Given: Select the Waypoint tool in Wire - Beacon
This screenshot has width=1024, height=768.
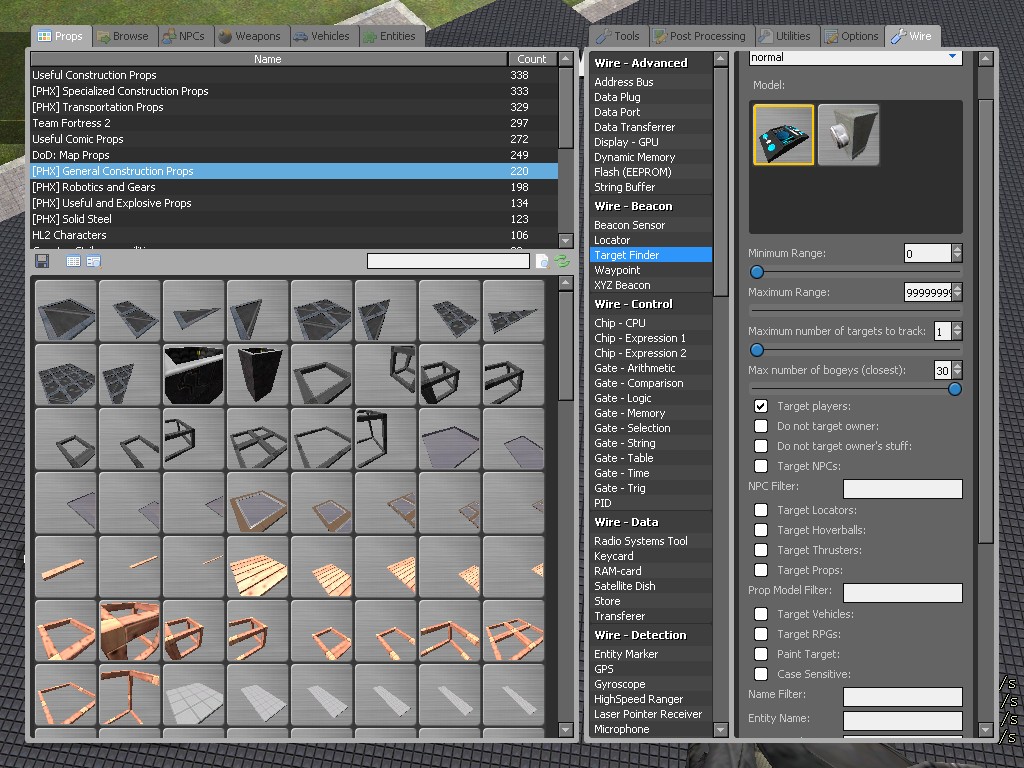Looking at the screenshot, I should 617,270.
